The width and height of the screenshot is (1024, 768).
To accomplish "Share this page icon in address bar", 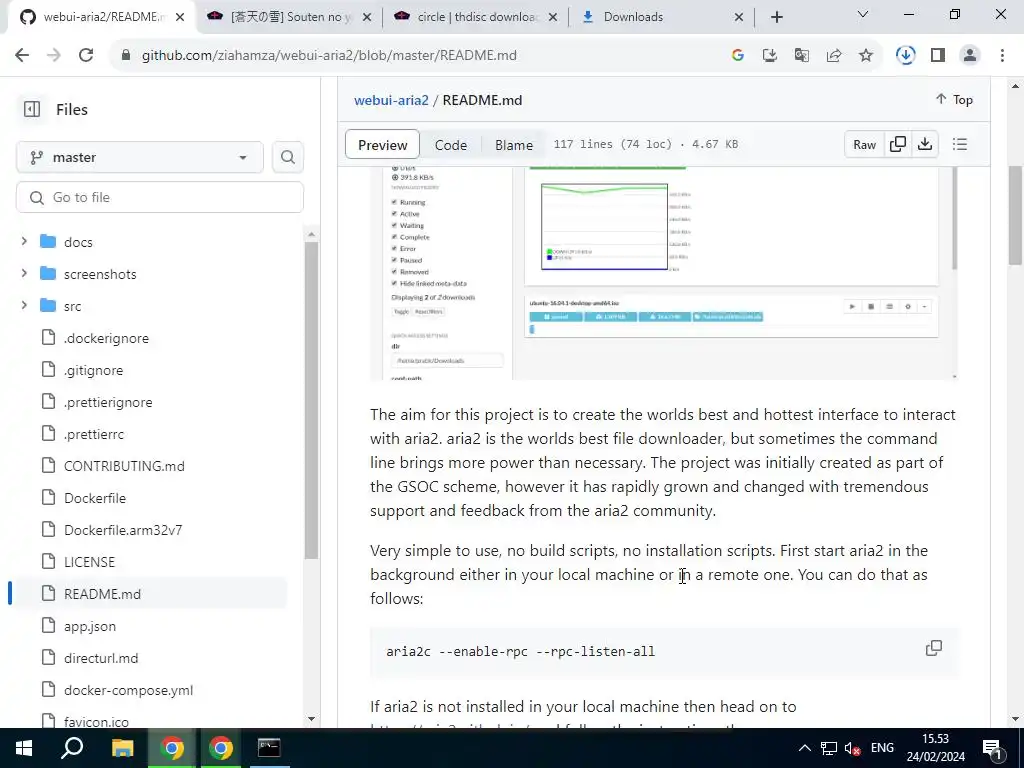I will pos(834,56).
